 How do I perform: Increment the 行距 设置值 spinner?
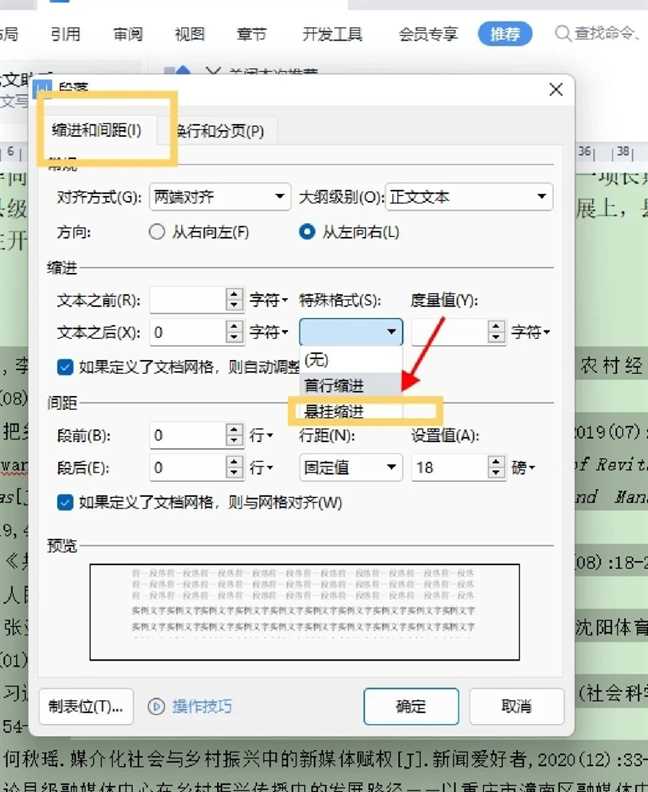(x=495, y=461)
